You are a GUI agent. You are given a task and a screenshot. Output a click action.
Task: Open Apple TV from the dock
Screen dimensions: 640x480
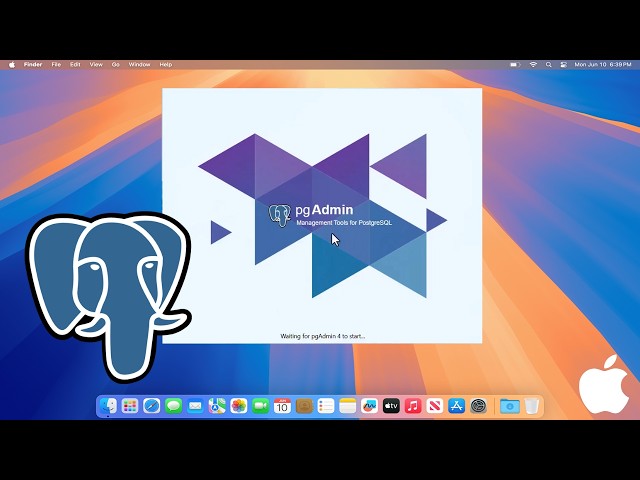tap(391, 406)
